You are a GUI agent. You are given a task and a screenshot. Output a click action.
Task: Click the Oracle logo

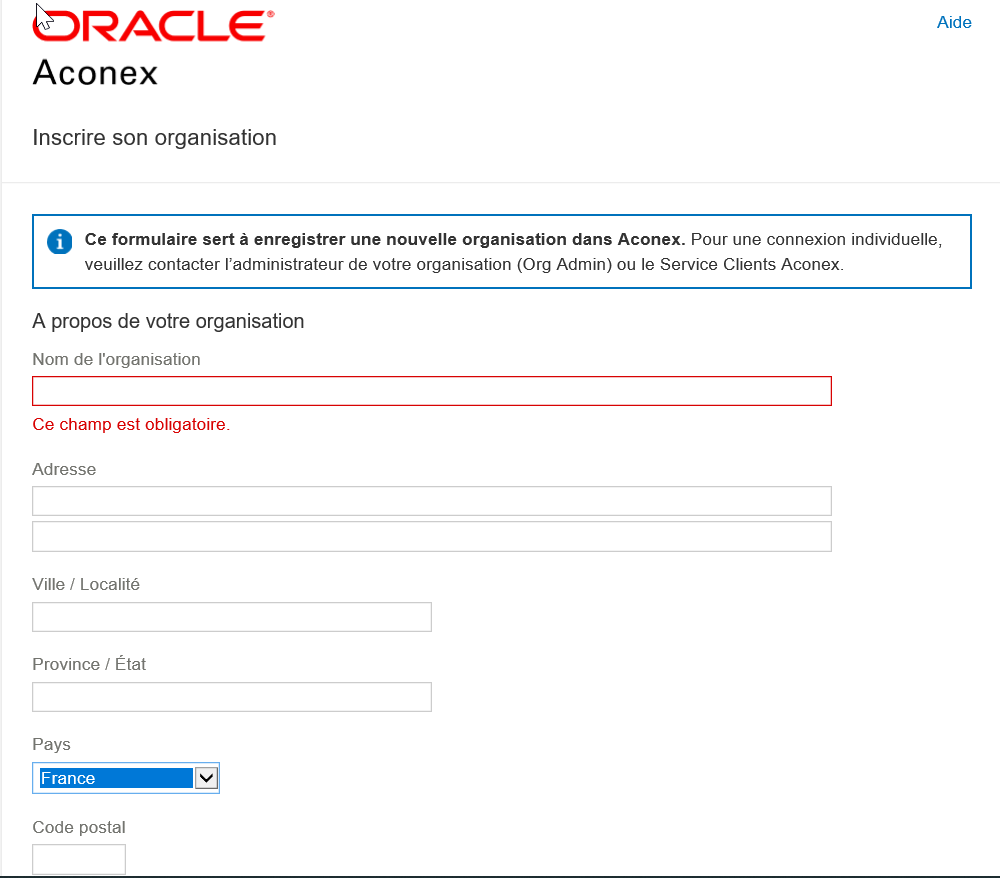click(154, 26)
